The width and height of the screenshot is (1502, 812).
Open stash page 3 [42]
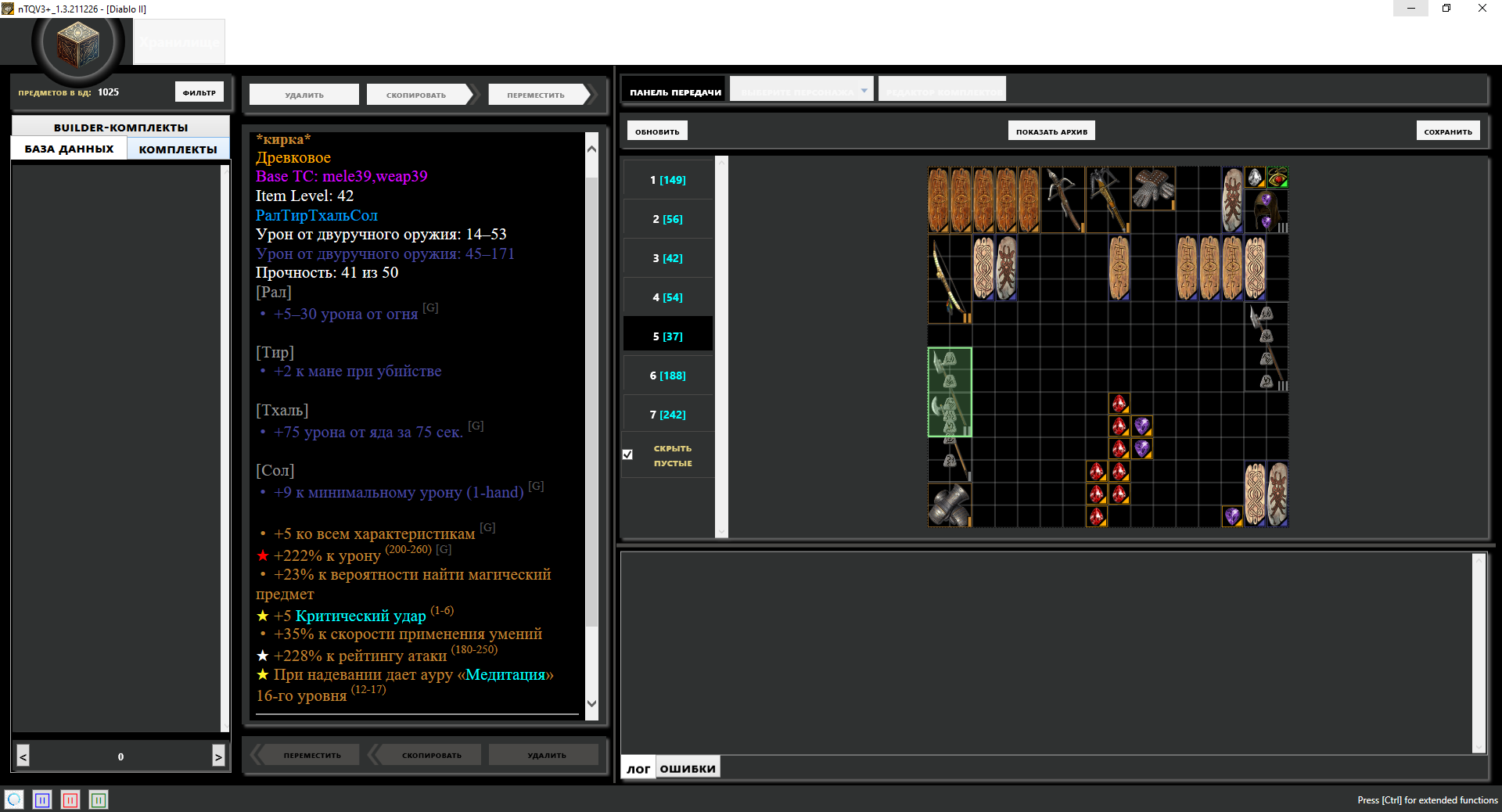pyautogui.click(x=668, y=258)
